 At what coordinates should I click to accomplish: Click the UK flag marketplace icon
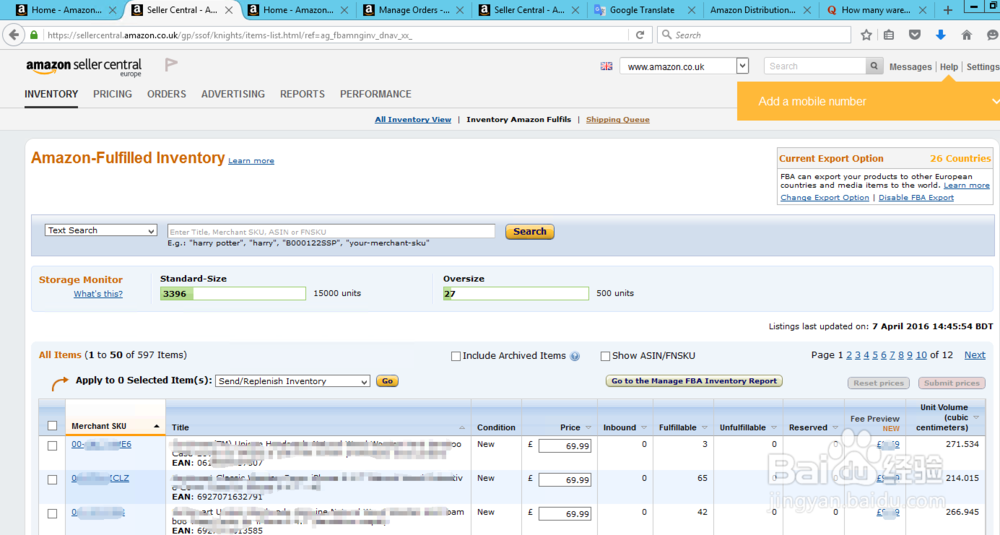click(607, 66)
